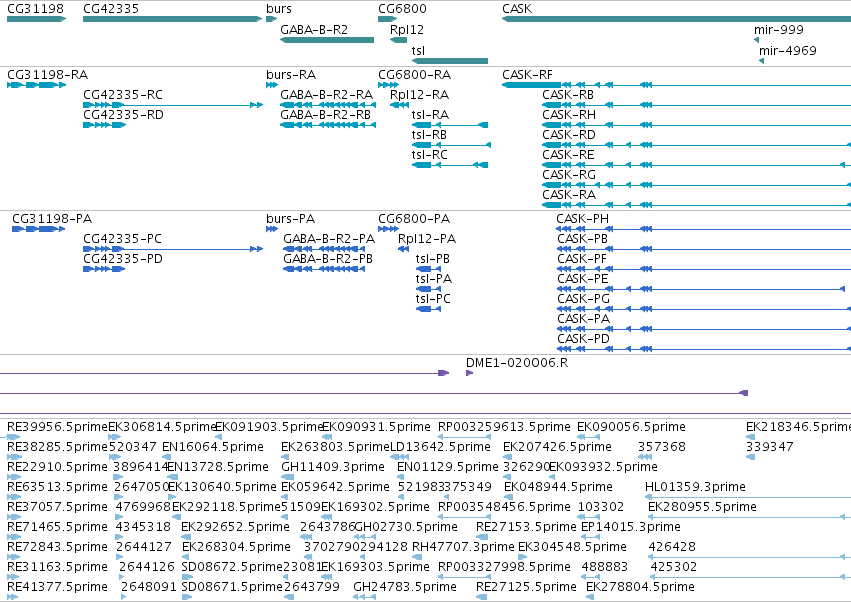Screen dimensions: 851x602
Task: Click the CG31198 gene label
Action: pyautogui.click(x=35, y=9)
